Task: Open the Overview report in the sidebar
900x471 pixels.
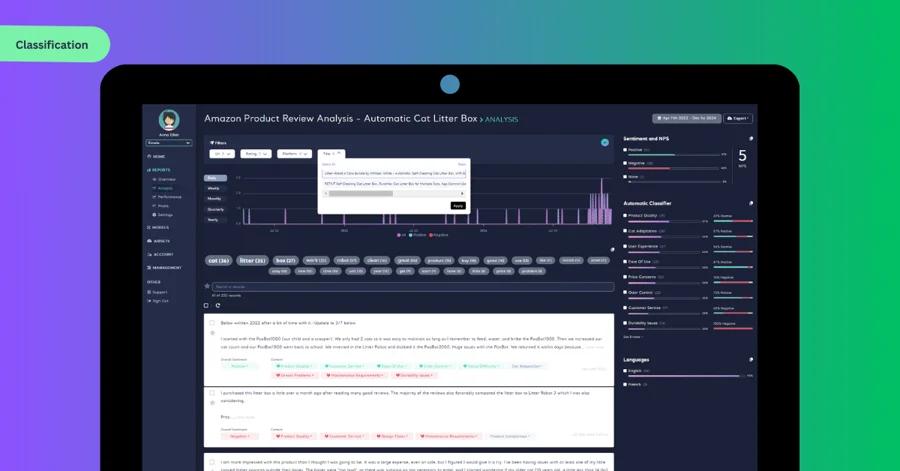Action: coord(164,180)
